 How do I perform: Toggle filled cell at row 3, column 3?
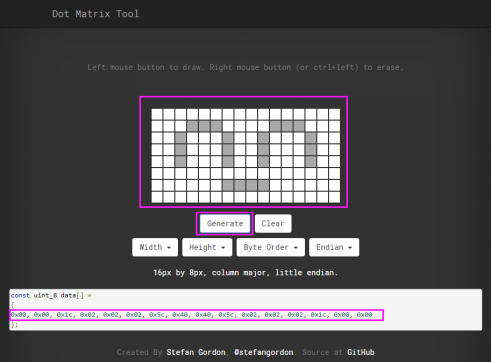click(181, 138)
